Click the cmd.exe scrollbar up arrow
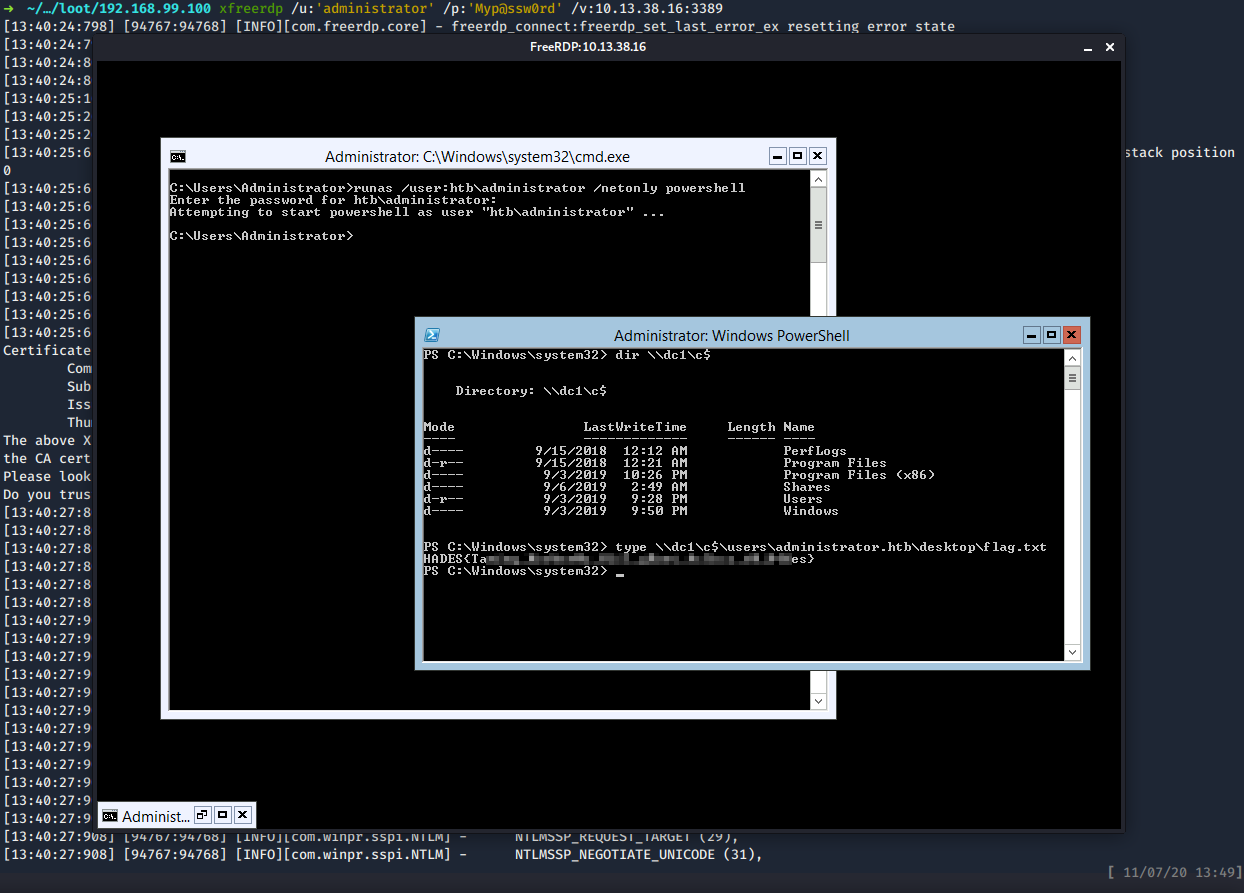 818,180
